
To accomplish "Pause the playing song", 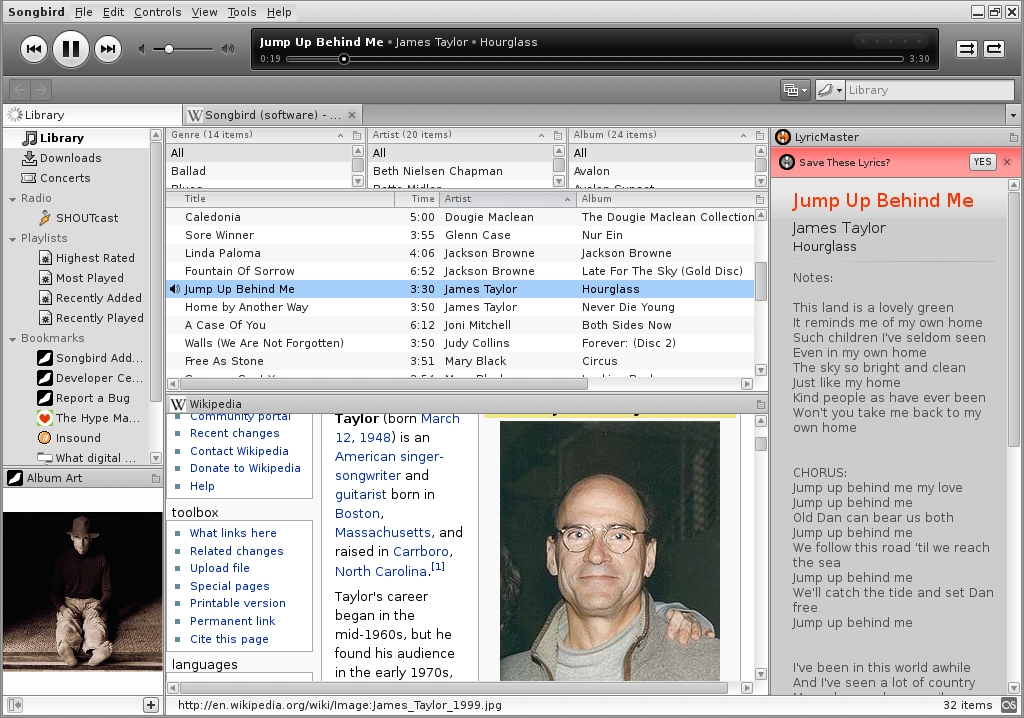I will point(71,49).
